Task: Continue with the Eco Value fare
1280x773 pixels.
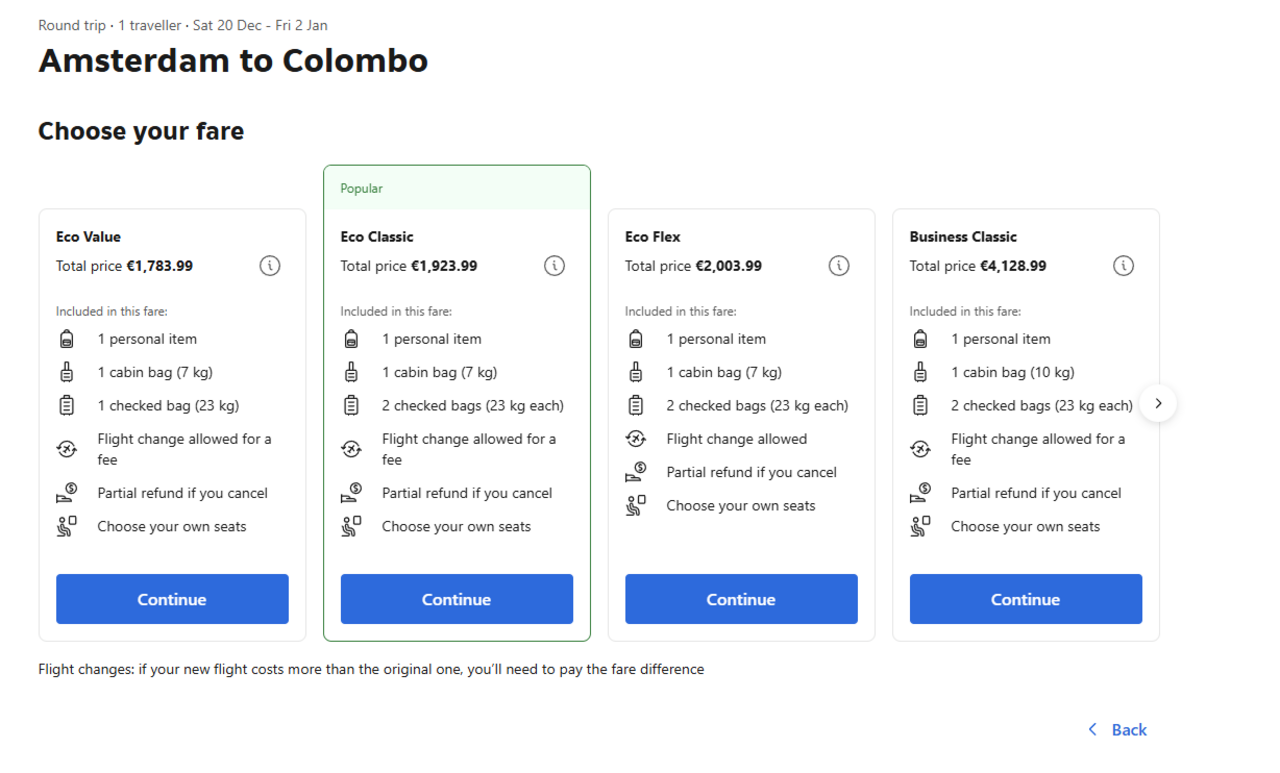Action: tap(172, 599)
